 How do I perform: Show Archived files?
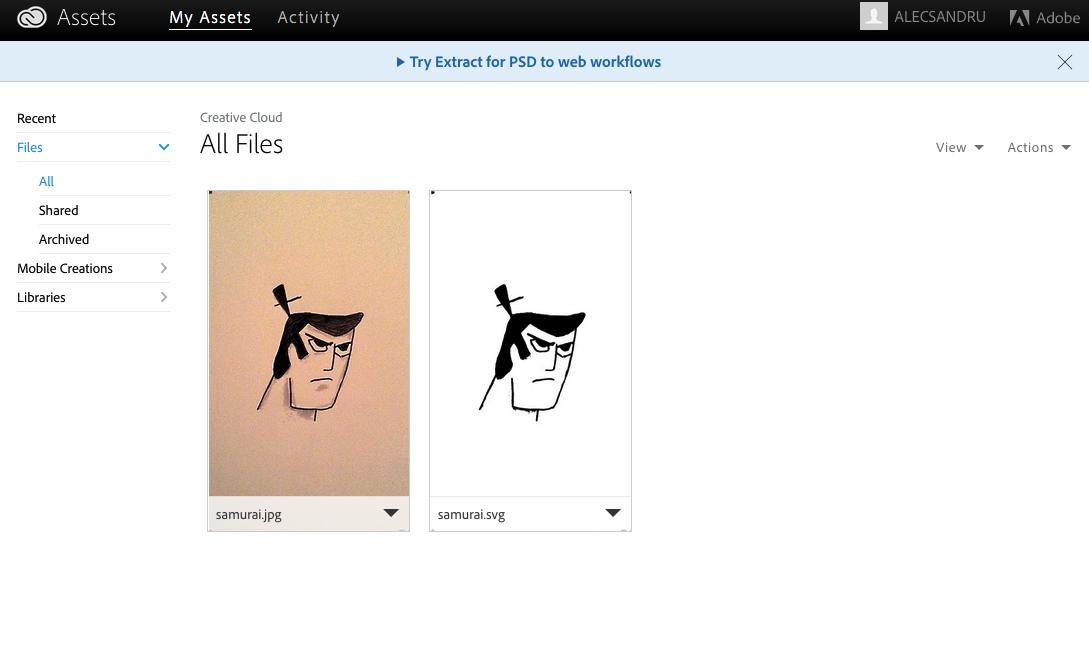click(x=64, y=240)
